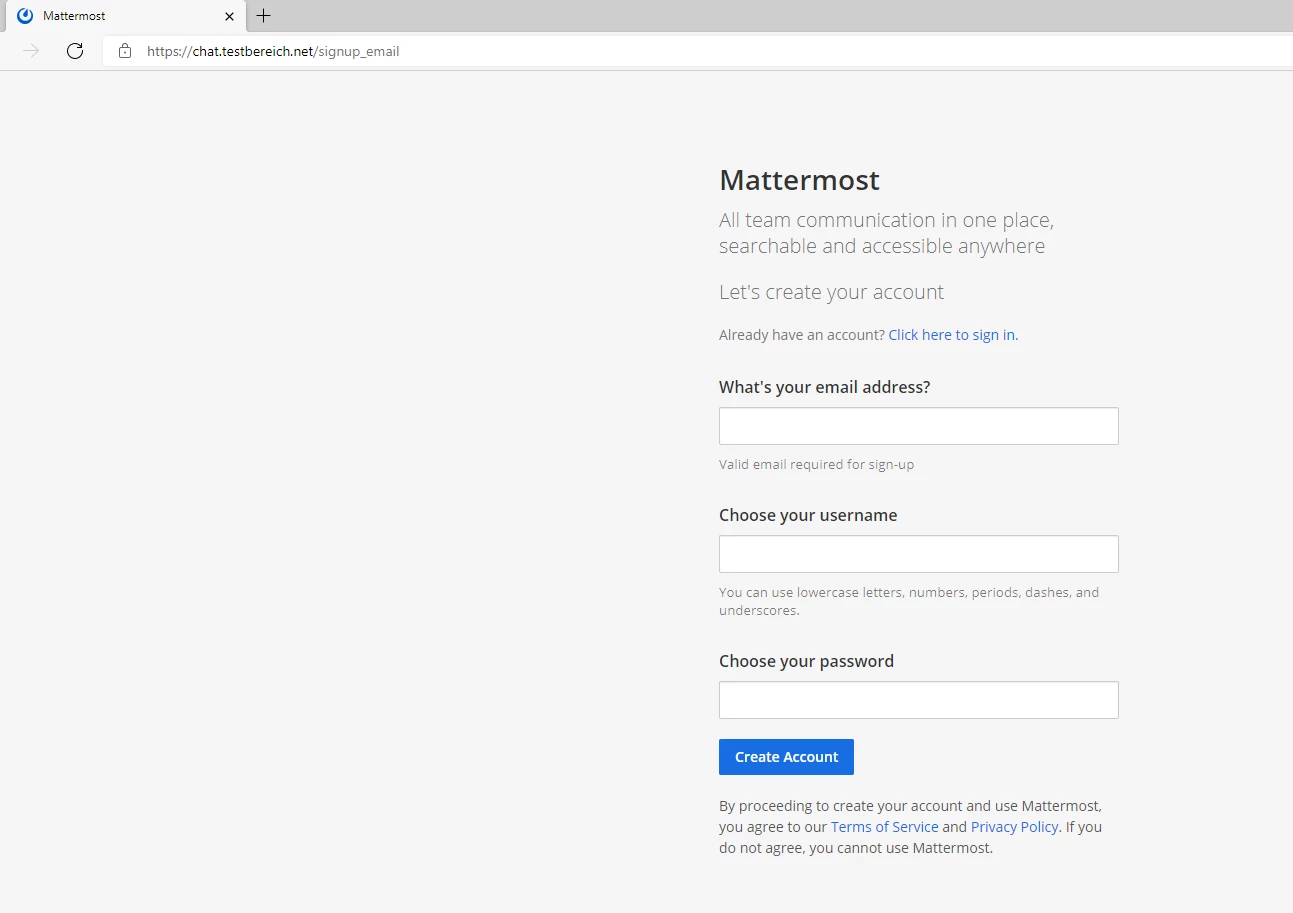The height and width of the screenshot is (913, 1293).
Task: Close the Mattermost browser tab
Action: [x=229, y=16]
